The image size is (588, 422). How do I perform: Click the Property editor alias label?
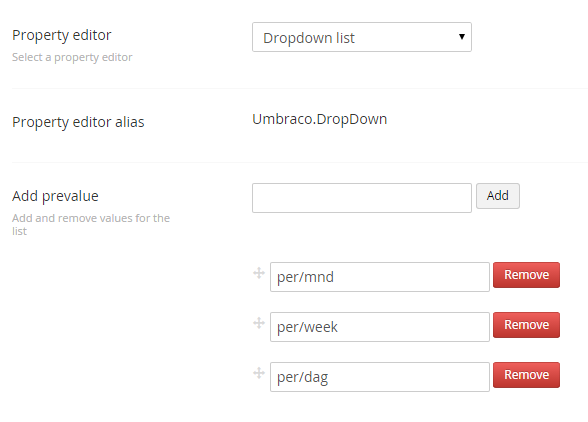click(x=78, y=122)
